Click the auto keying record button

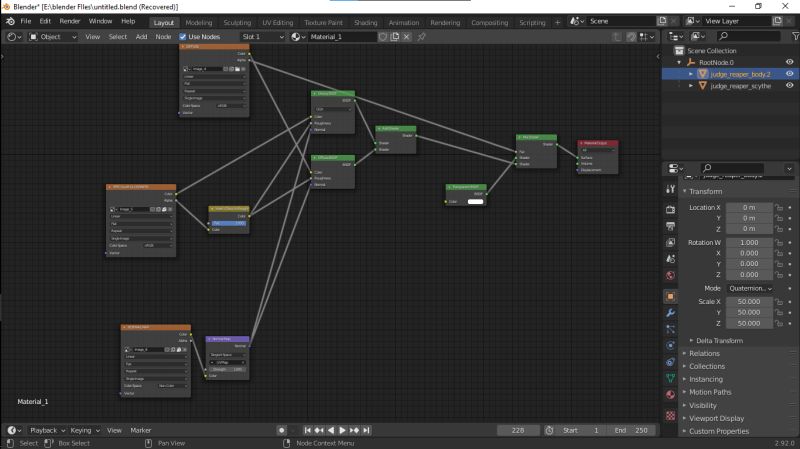(x=281, y=430)
